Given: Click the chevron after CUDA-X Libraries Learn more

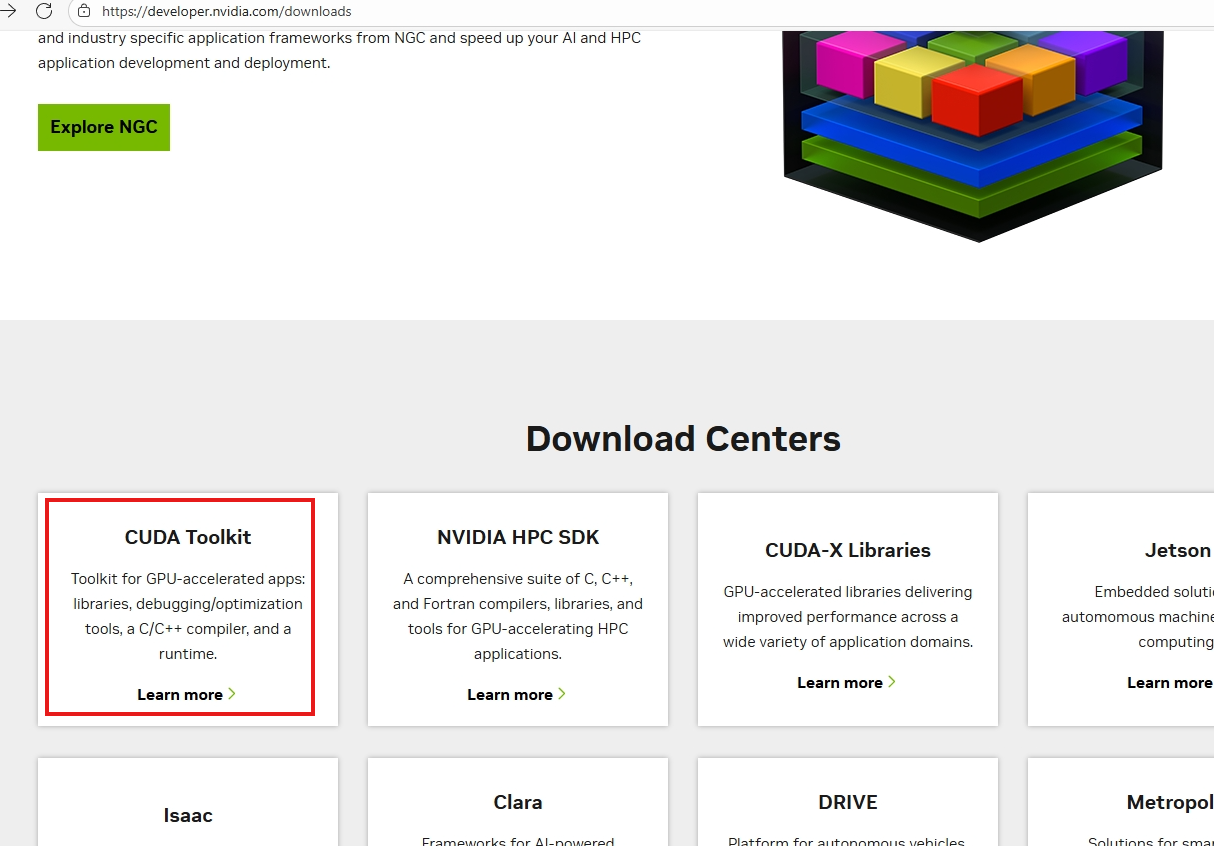Looking at the screenshot, I should point(892,681).
